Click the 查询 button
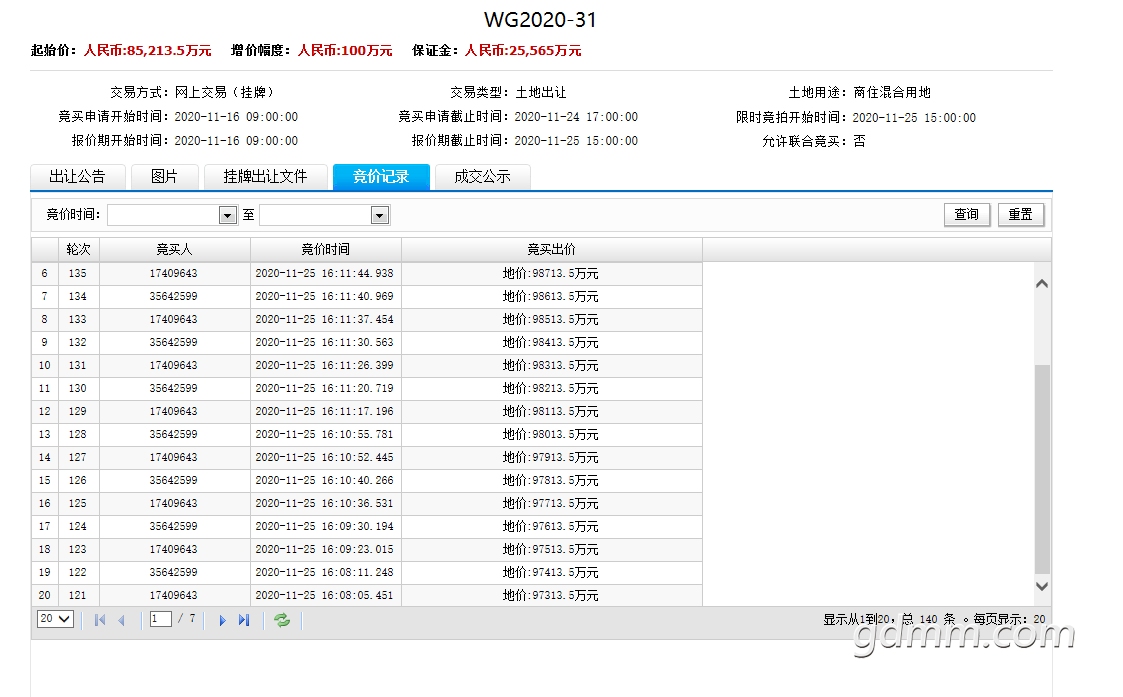Screen dimensions: 1123x697 (x=966, y=214)
